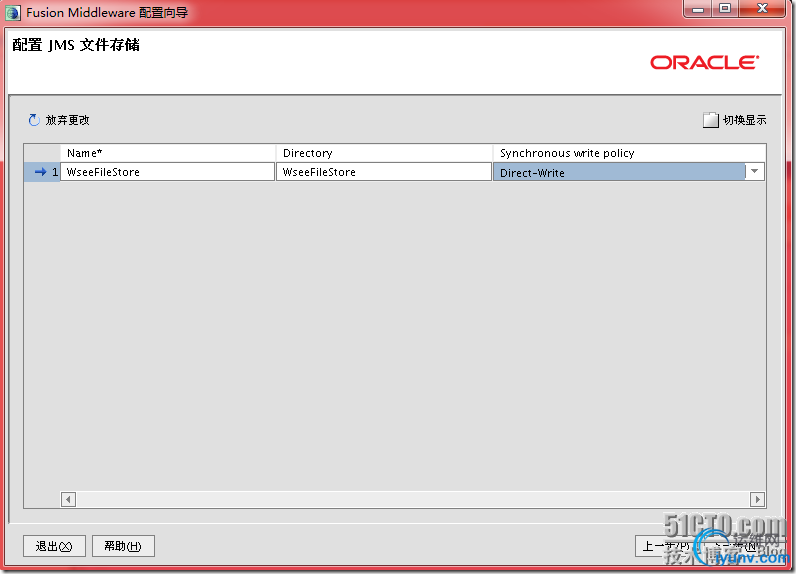This screenshot has height=574, width=796.
Task: Click the horizontal scrollbar left arrow
Action: (69, 499)
